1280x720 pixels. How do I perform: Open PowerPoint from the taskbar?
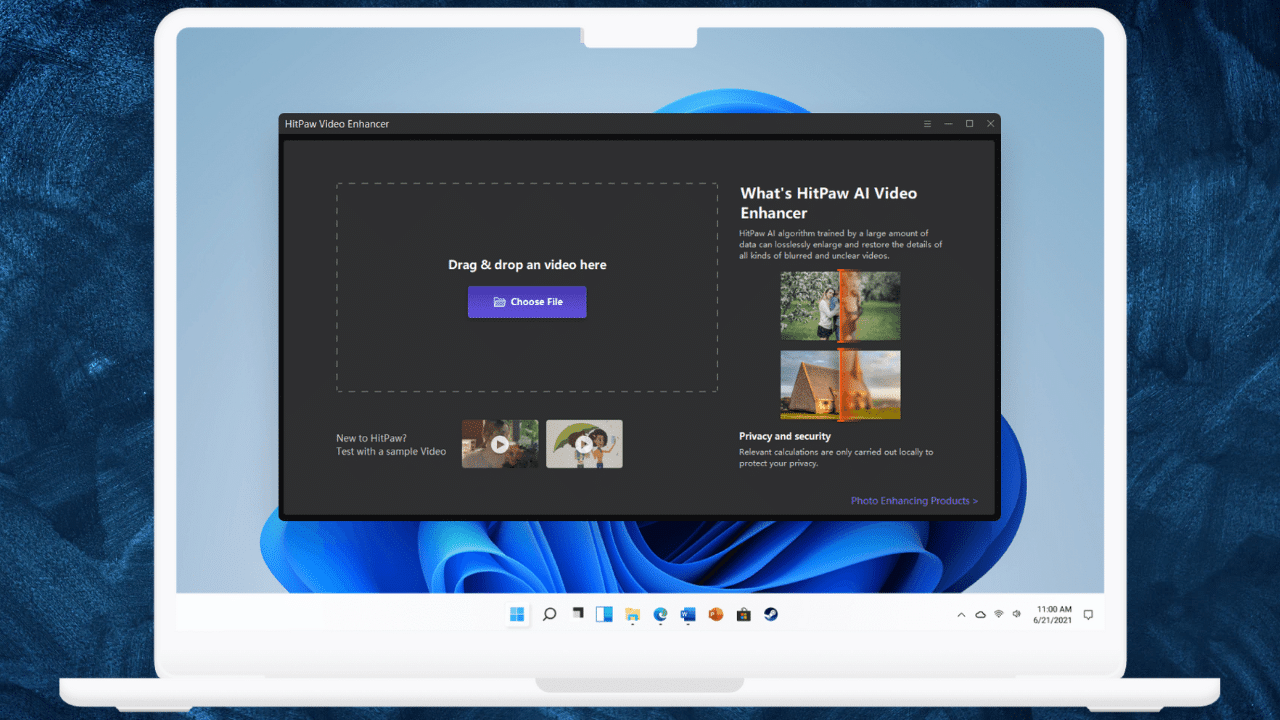715,614
